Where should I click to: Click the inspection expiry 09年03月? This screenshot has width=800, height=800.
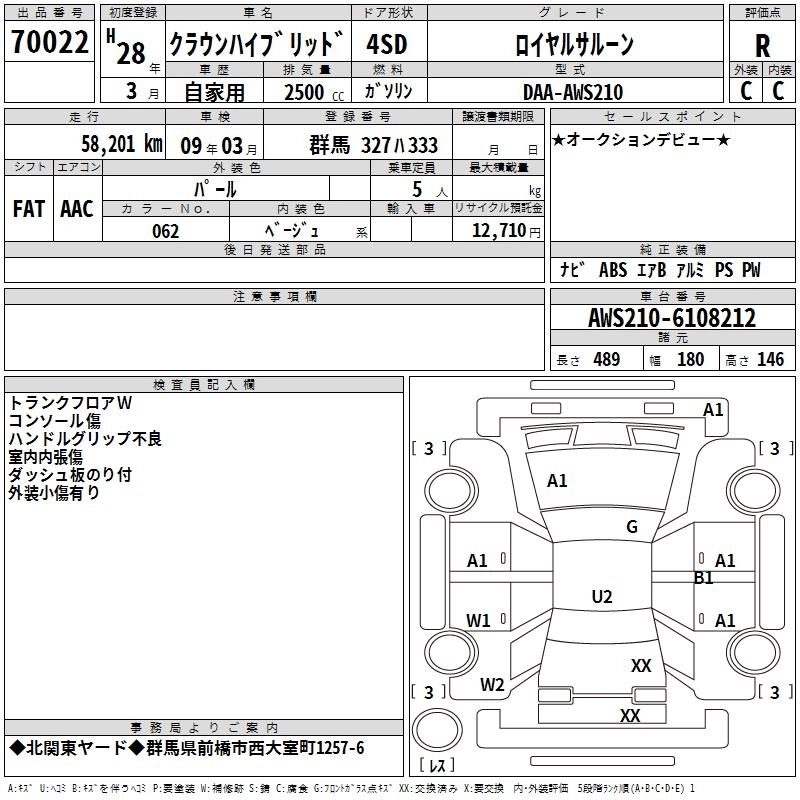[219, 146]
